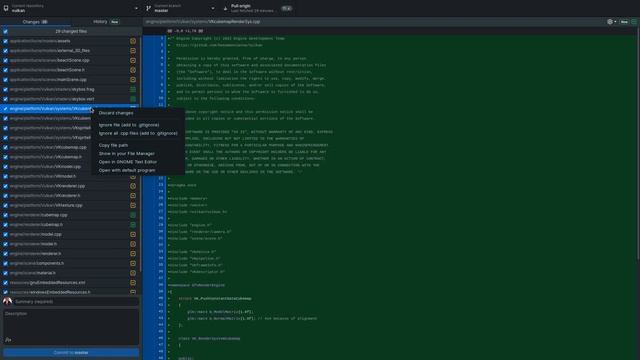Click modified status icon for beachScene.h
The image size is (640, 360).
(x=133, y=70)
